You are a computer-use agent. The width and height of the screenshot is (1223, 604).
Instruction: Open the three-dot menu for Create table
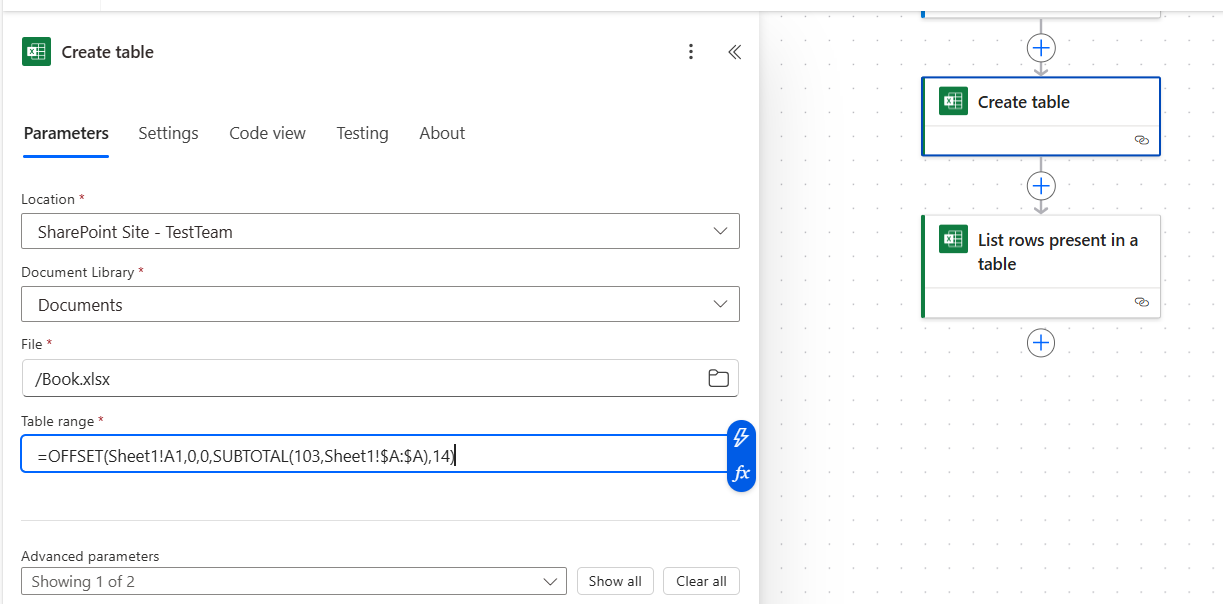pyautogui.click(x=691, y=51)
